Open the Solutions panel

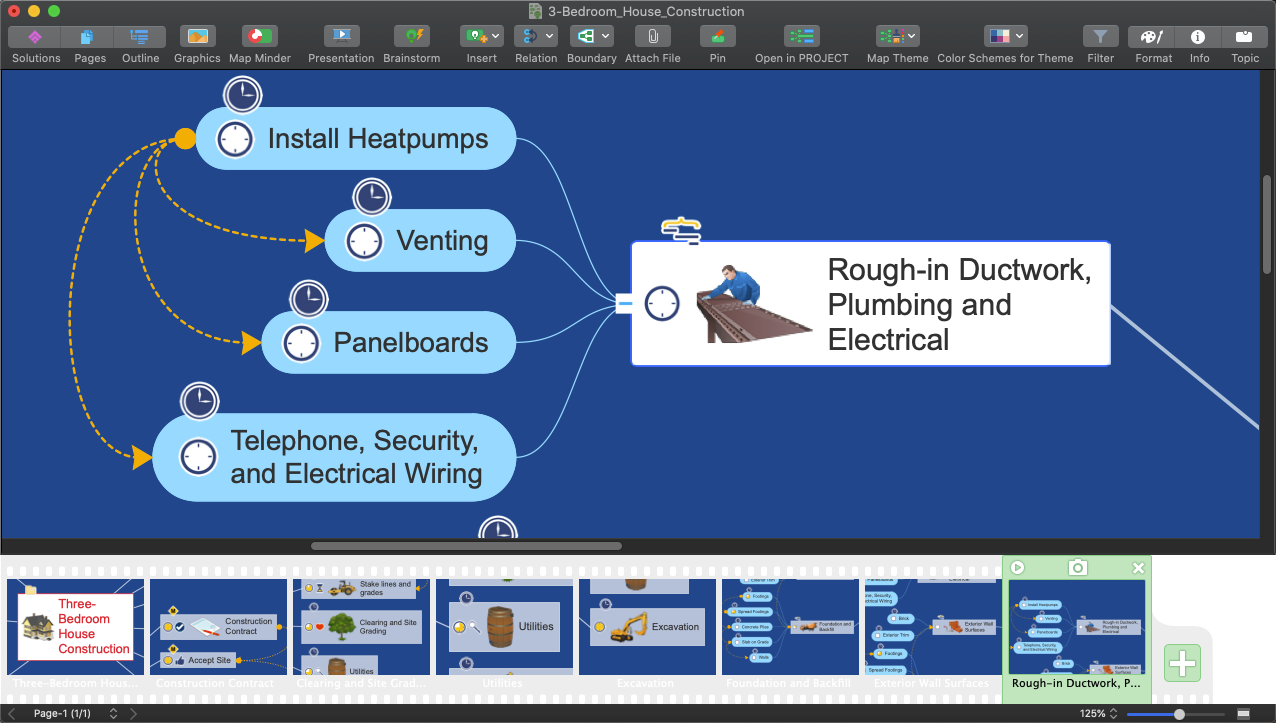pos(35,37)
